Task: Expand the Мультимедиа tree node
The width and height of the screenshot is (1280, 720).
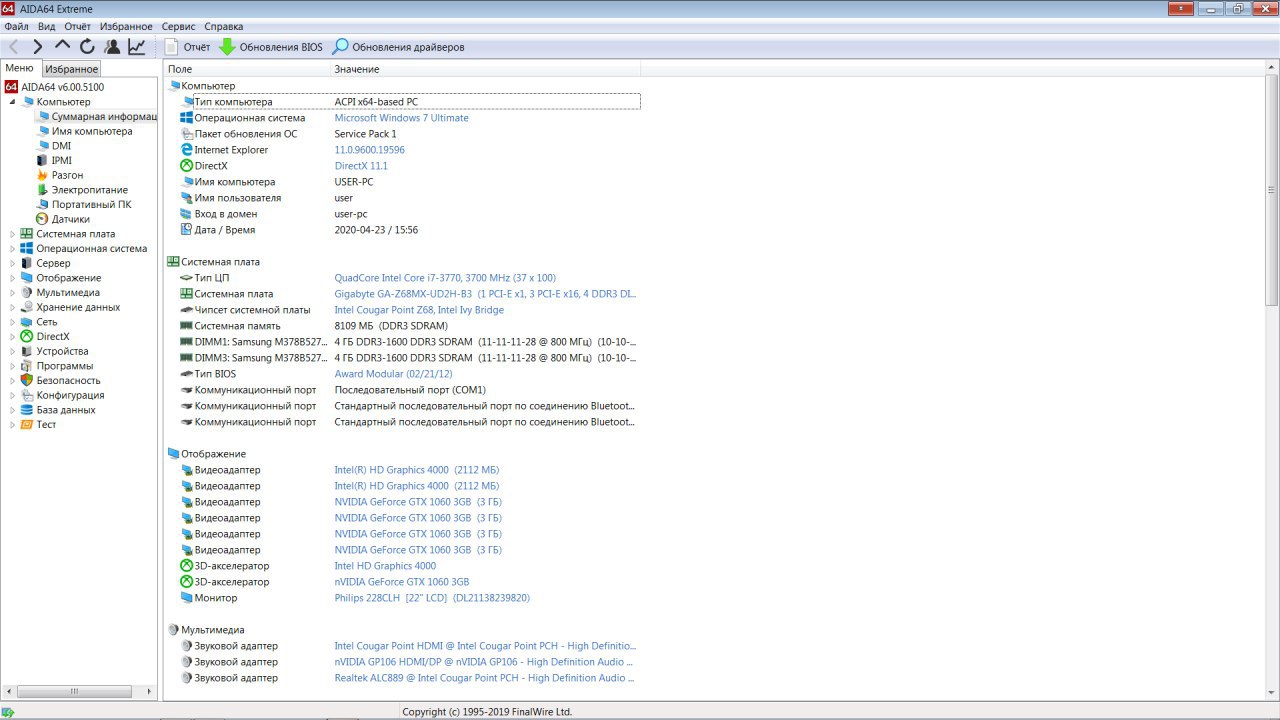Action: pyautogui.click(x=12, y=293)
